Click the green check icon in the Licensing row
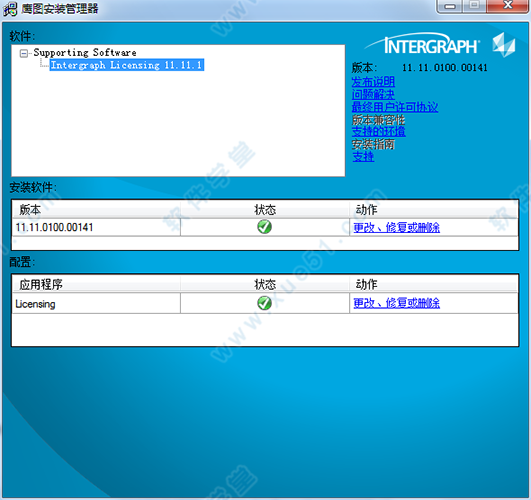 [264, 303]
